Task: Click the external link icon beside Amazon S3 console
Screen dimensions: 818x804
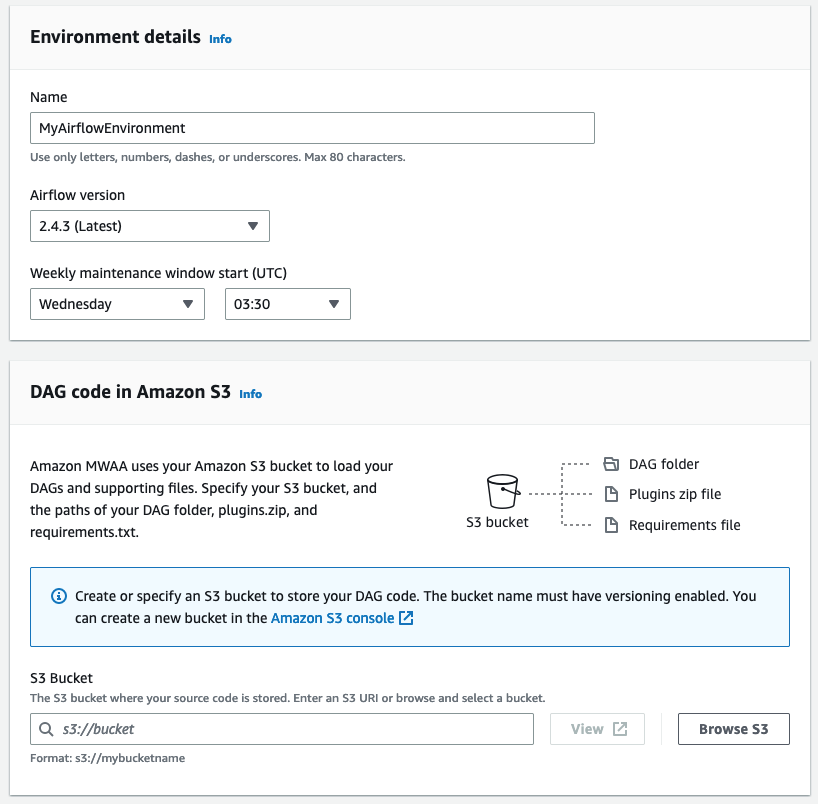Action: (406, 618)
